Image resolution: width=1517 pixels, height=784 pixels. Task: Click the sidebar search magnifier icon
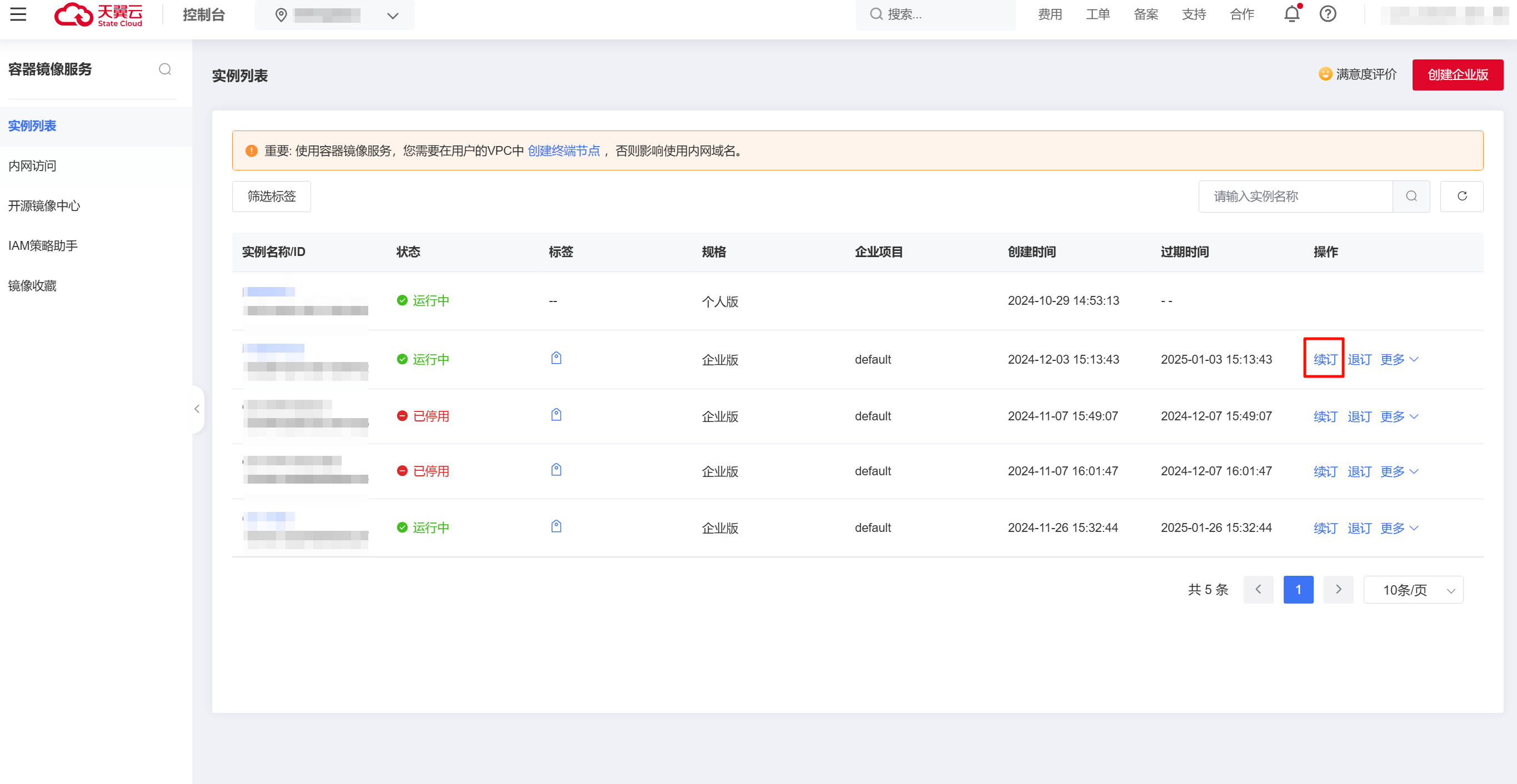(165, 69)
